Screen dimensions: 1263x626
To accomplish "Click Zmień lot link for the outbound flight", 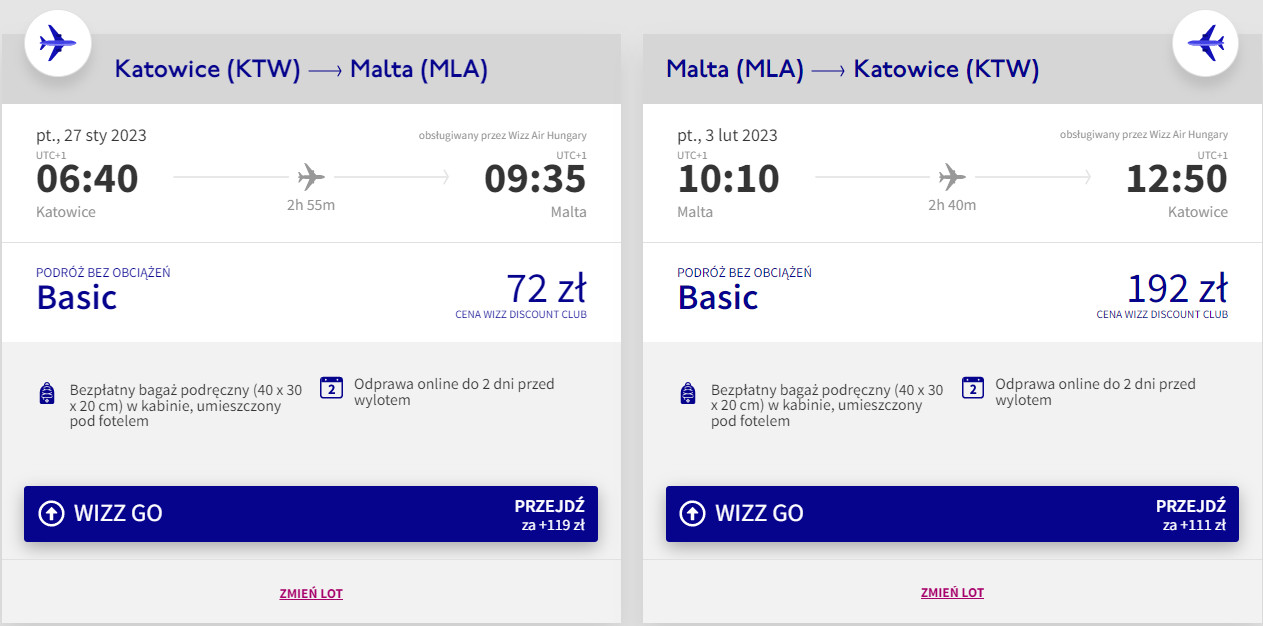I will point(311,593).
